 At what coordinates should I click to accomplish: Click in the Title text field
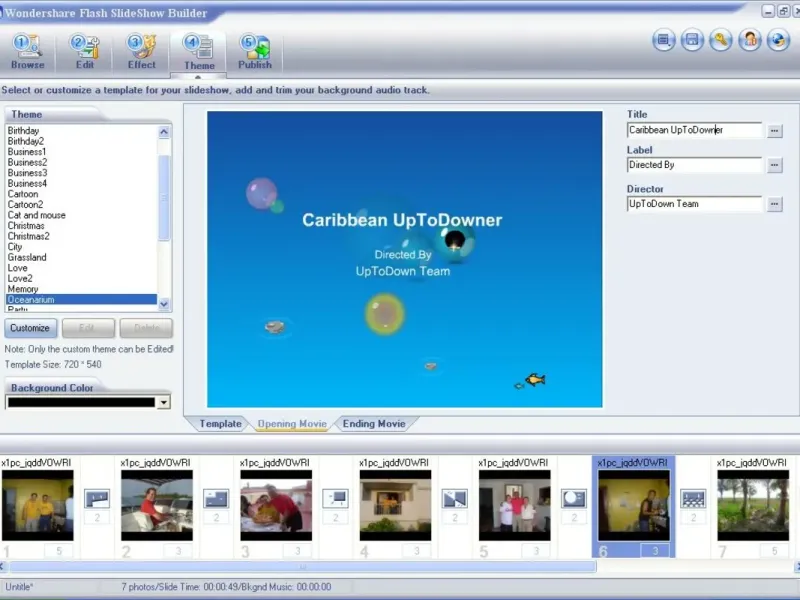694,130
